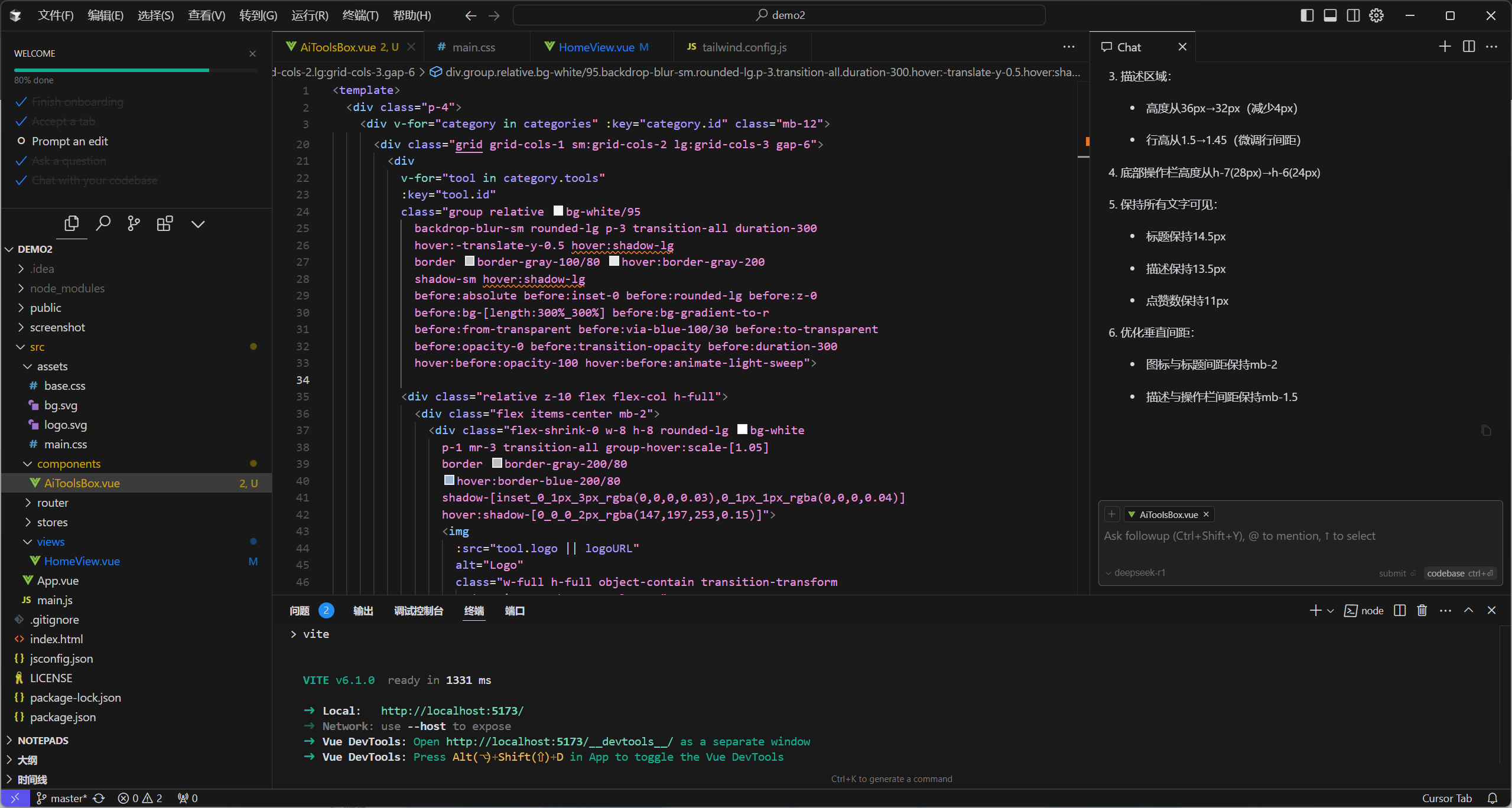The height and width of the screenshot is (808, 1512).
Task: Open the 文件(F) menu
Action: [x=56, y=15]
